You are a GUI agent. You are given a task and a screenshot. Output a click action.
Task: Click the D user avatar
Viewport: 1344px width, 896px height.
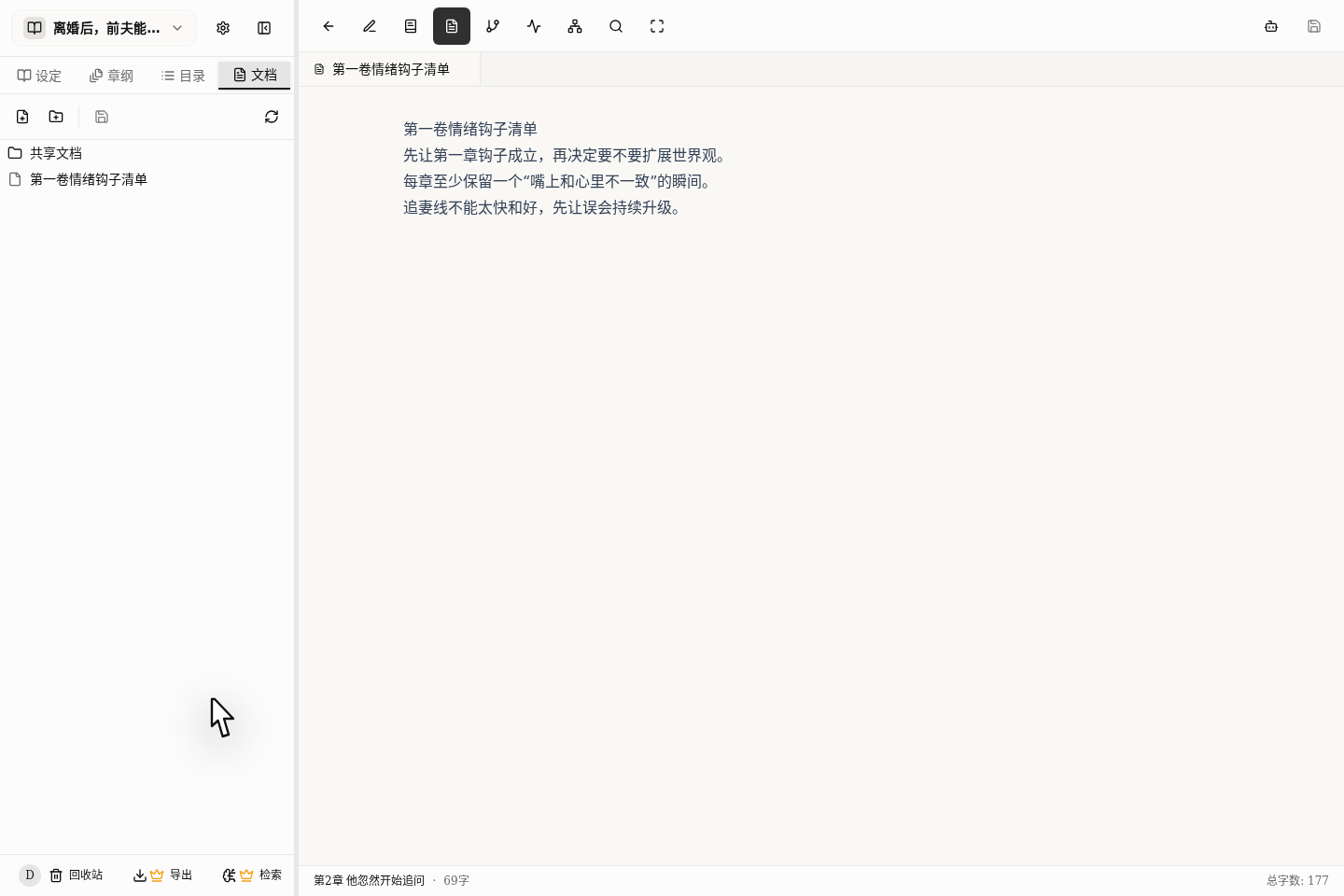click(30, 875)
